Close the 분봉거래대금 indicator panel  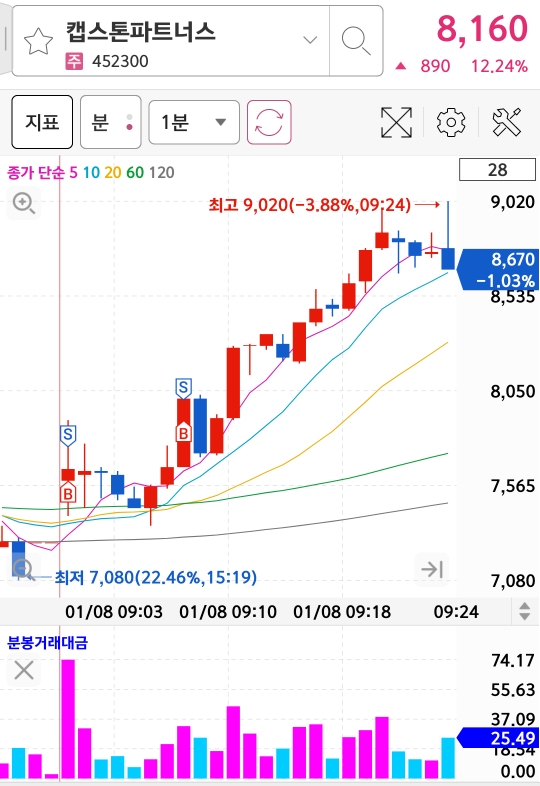(24, 670)
